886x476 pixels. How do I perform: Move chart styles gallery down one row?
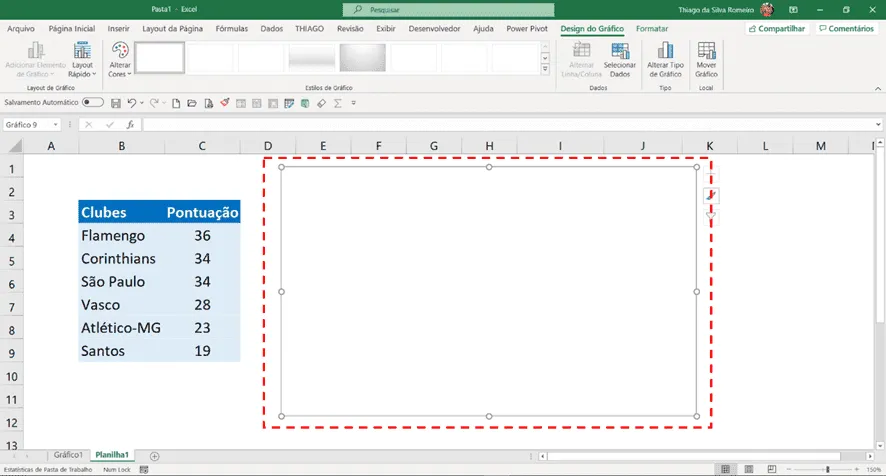click(545, 58)
